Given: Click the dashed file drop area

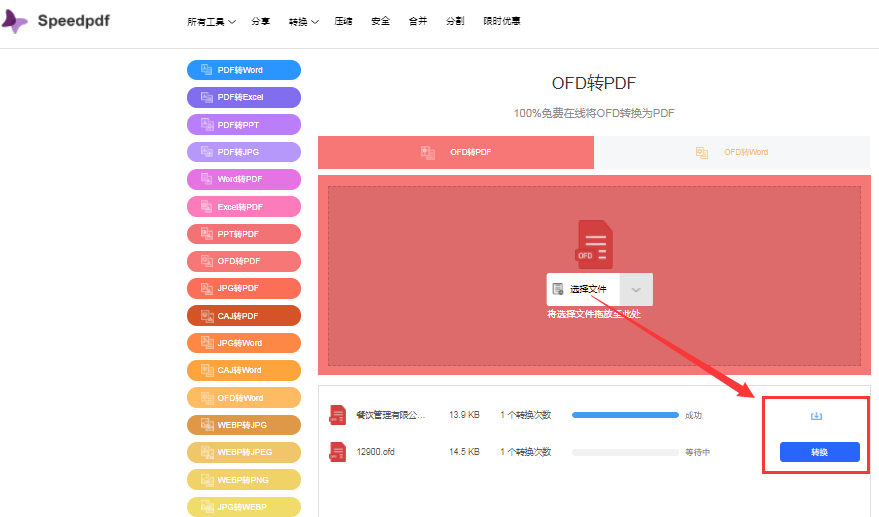Looking at the screenshot, I should (x=594, y=276).
